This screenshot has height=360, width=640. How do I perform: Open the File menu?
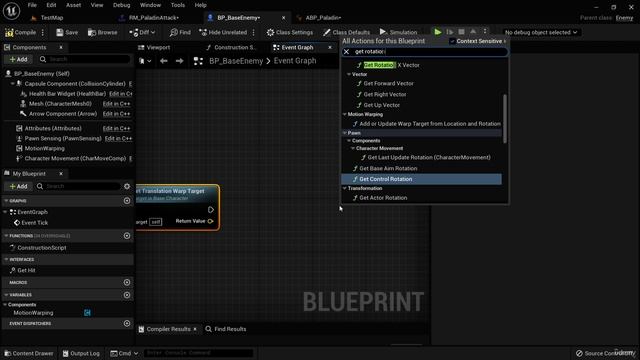click(32, 5)
